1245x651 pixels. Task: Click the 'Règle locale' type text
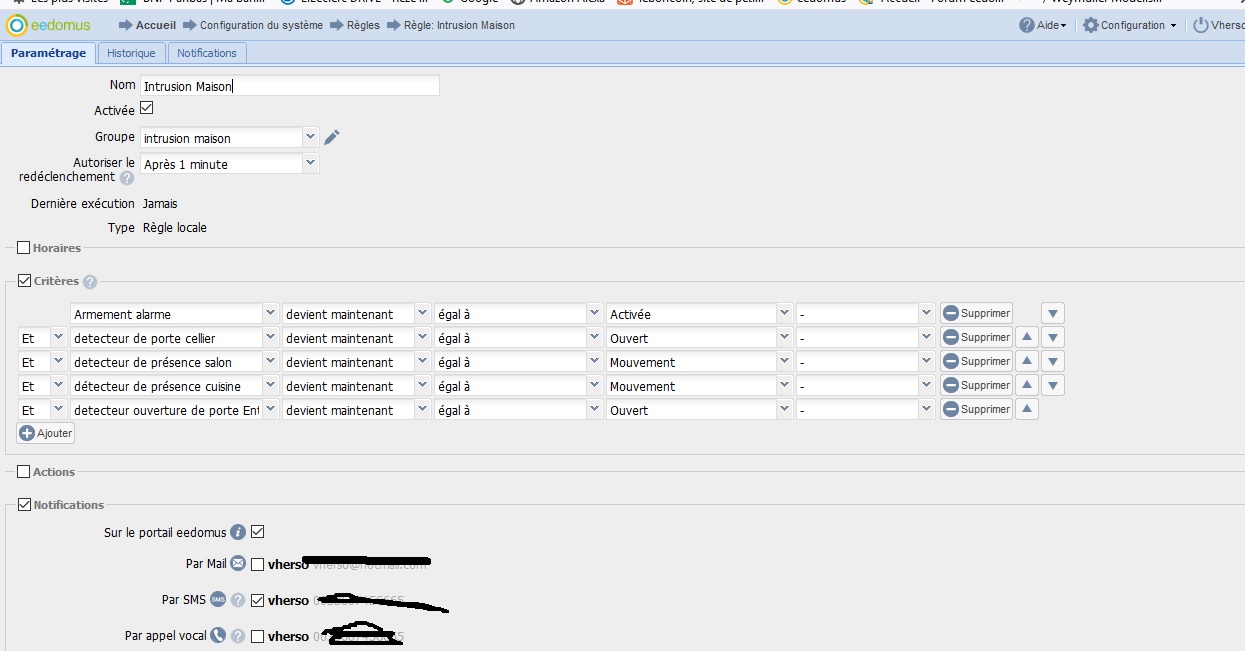coord(175,227)
